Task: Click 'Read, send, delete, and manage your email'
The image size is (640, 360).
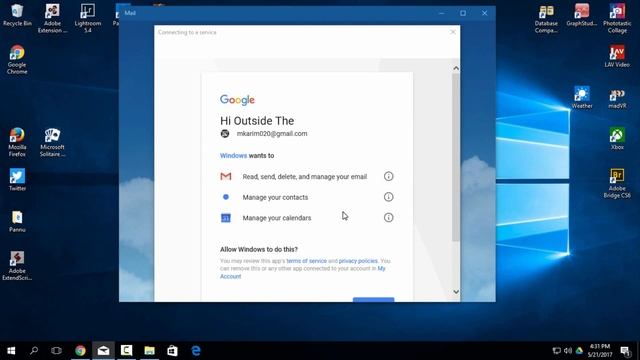Action: coord(304,177)
